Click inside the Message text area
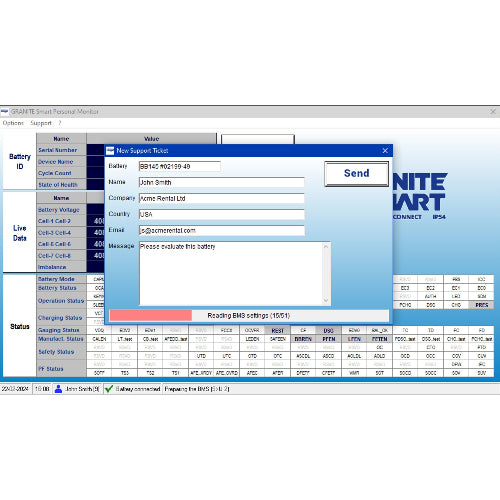This screenshot has width=500, height=500. (x=231, y=273)
